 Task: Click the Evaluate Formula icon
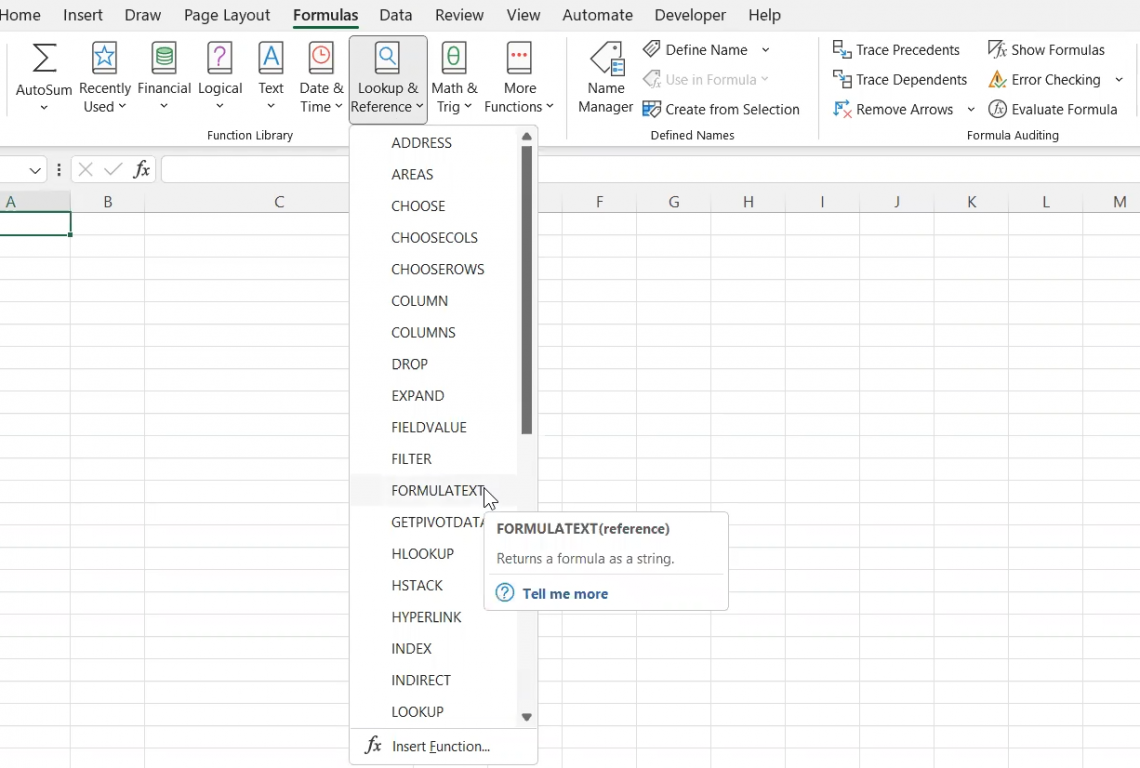point(997,109)
